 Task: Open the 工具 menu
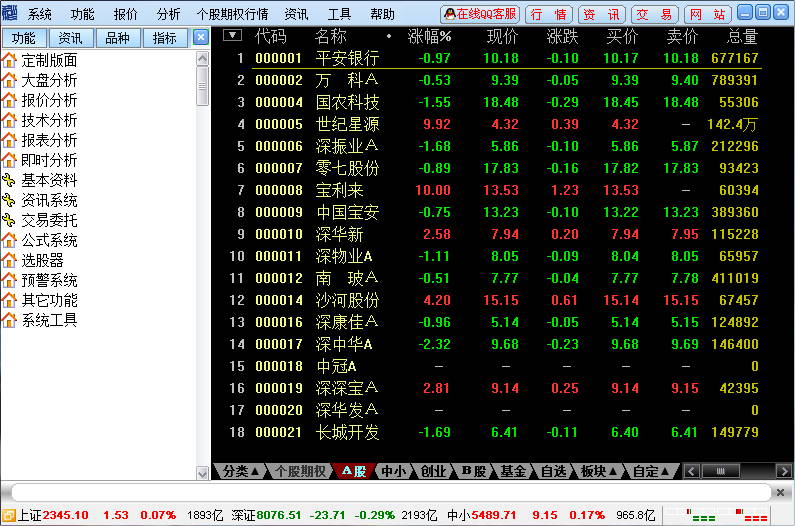(x=339, y=14)
